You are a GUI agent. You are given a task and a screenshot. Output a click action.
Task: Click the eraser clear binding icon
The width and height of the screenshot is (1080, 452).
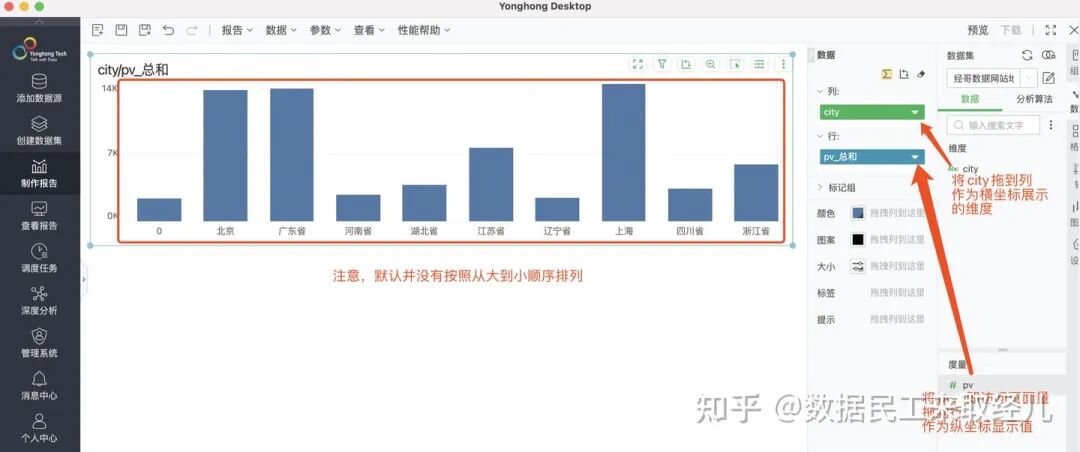pyautogui.click(x=922, y=74)
